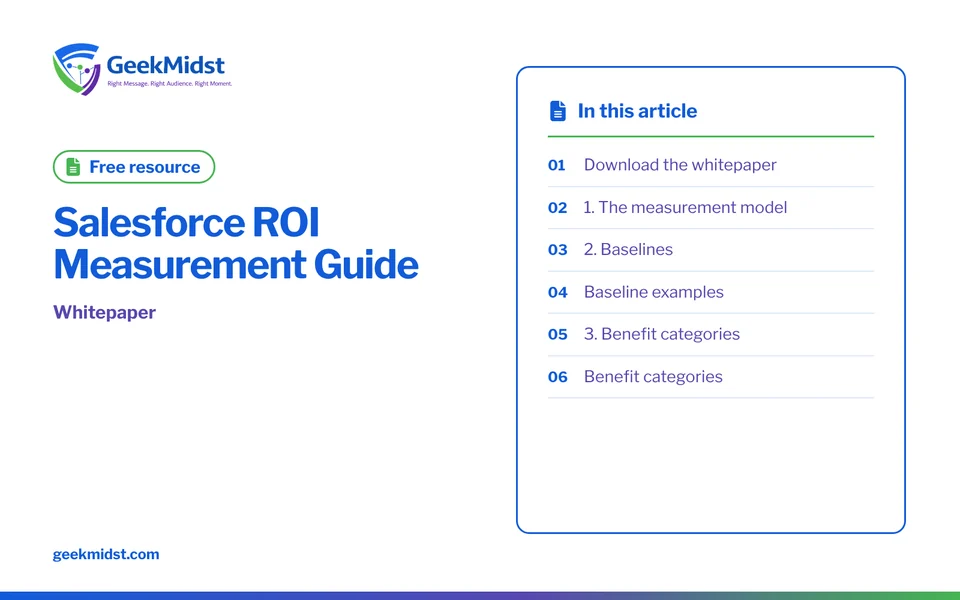960x600 pixels.
Task: Click the number 06 in the list
Action: click(558, 377)
